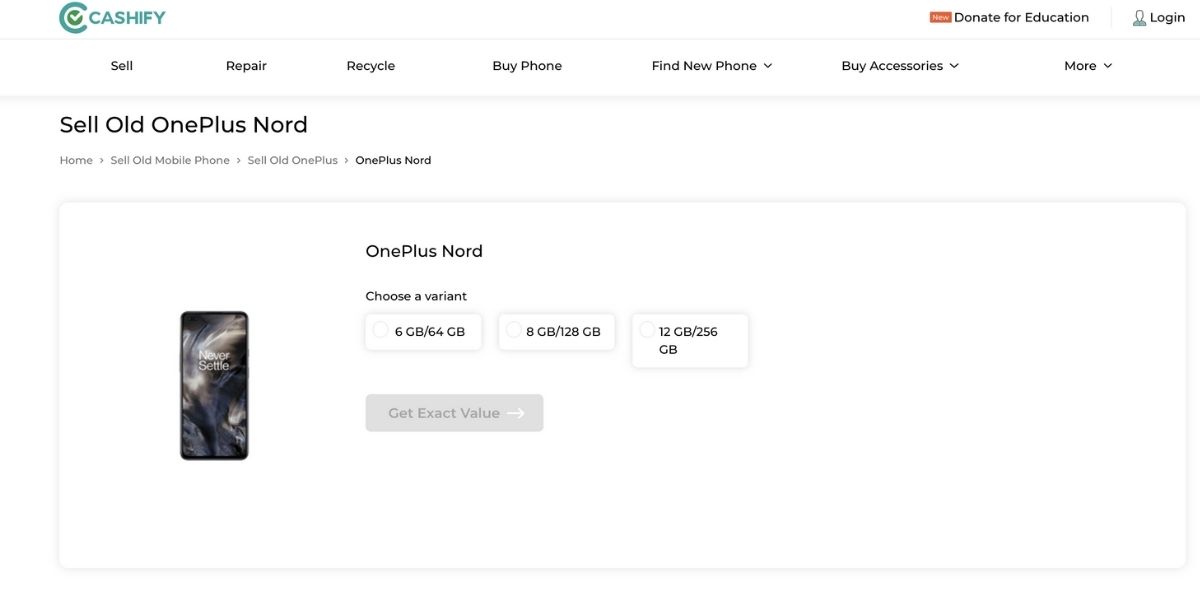
Task: Go to Buy Phone
Action: coord(527,64)
